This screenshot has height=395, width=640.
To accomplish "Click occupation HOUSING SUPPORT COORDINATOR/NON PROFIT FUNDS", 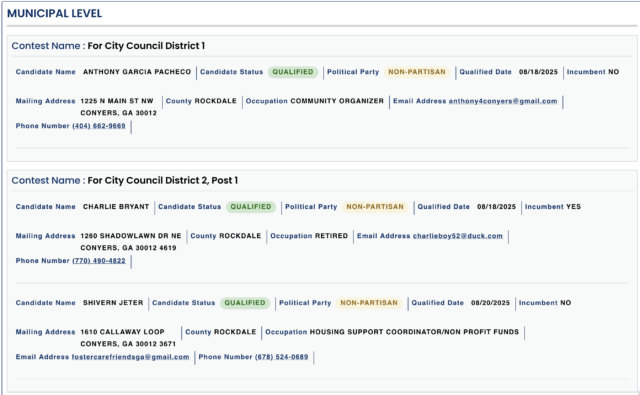I will pyautogui.click(x=414, y=332).
